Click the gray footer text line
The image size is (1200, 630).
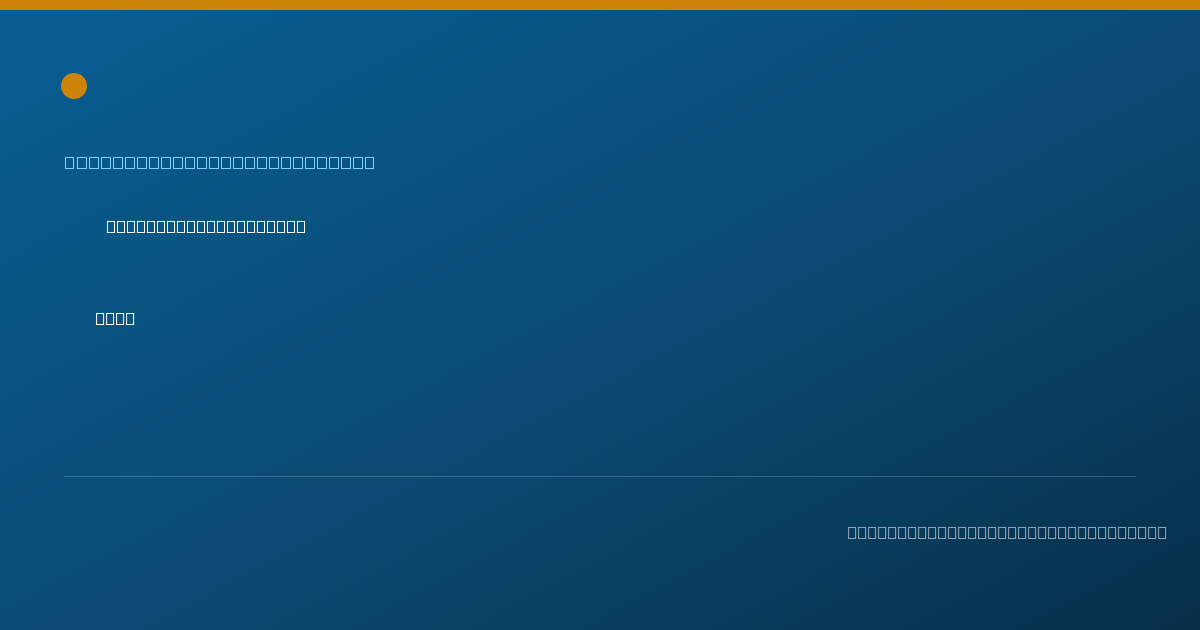pos(1007,532)
